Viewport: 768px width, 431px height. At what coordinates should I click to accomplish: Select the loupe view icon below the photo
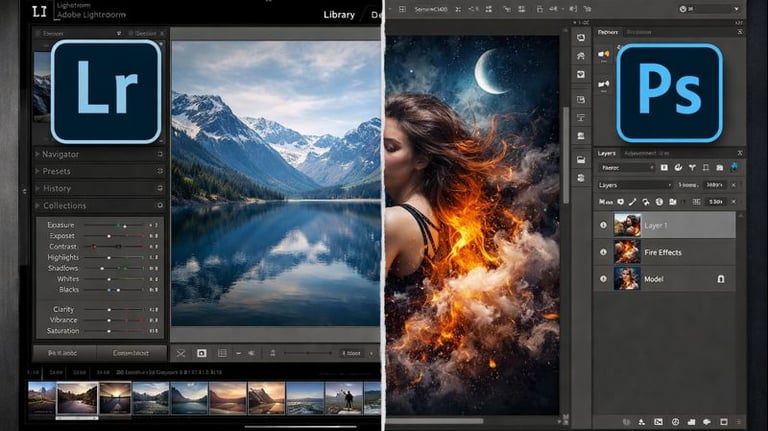[201, 353]
